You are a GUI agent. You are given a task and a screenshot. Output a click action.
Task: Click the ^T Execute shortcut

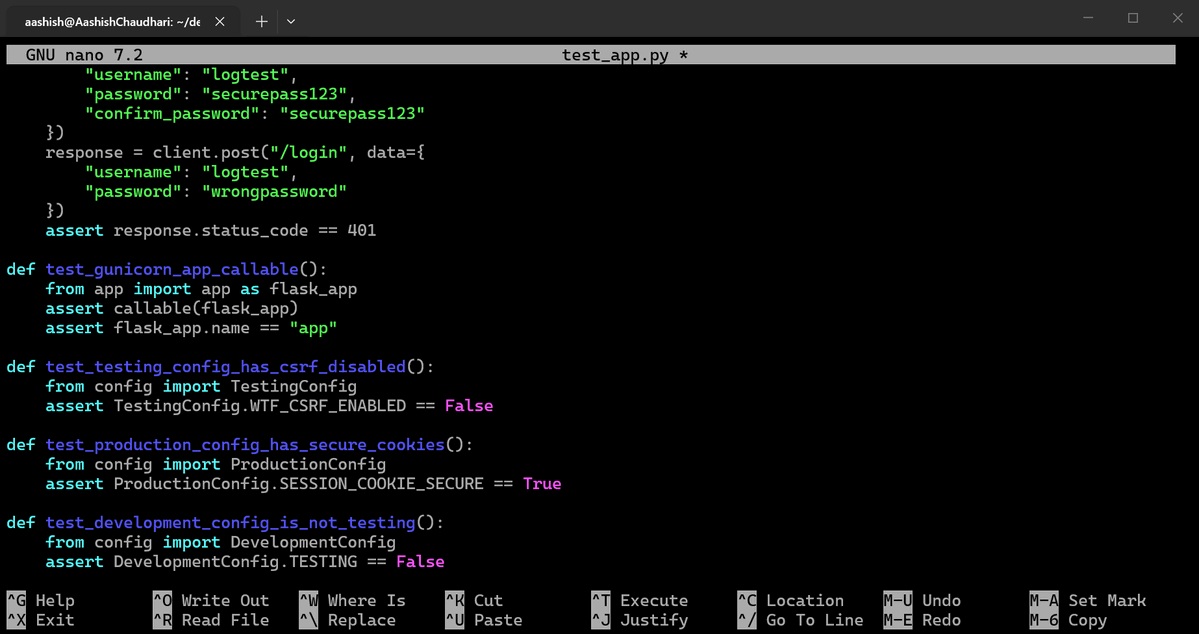click(x=640, y=600)
